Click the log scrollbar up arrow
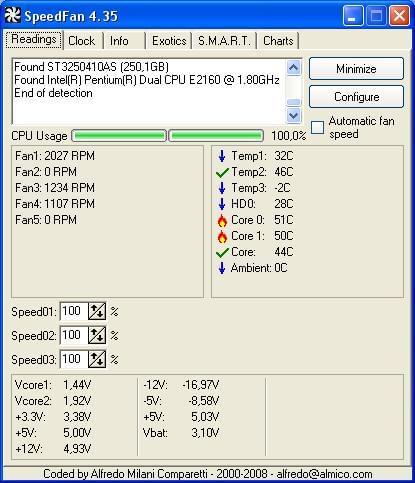Viewport: 415px width, 483px height. tap(293, 68)
